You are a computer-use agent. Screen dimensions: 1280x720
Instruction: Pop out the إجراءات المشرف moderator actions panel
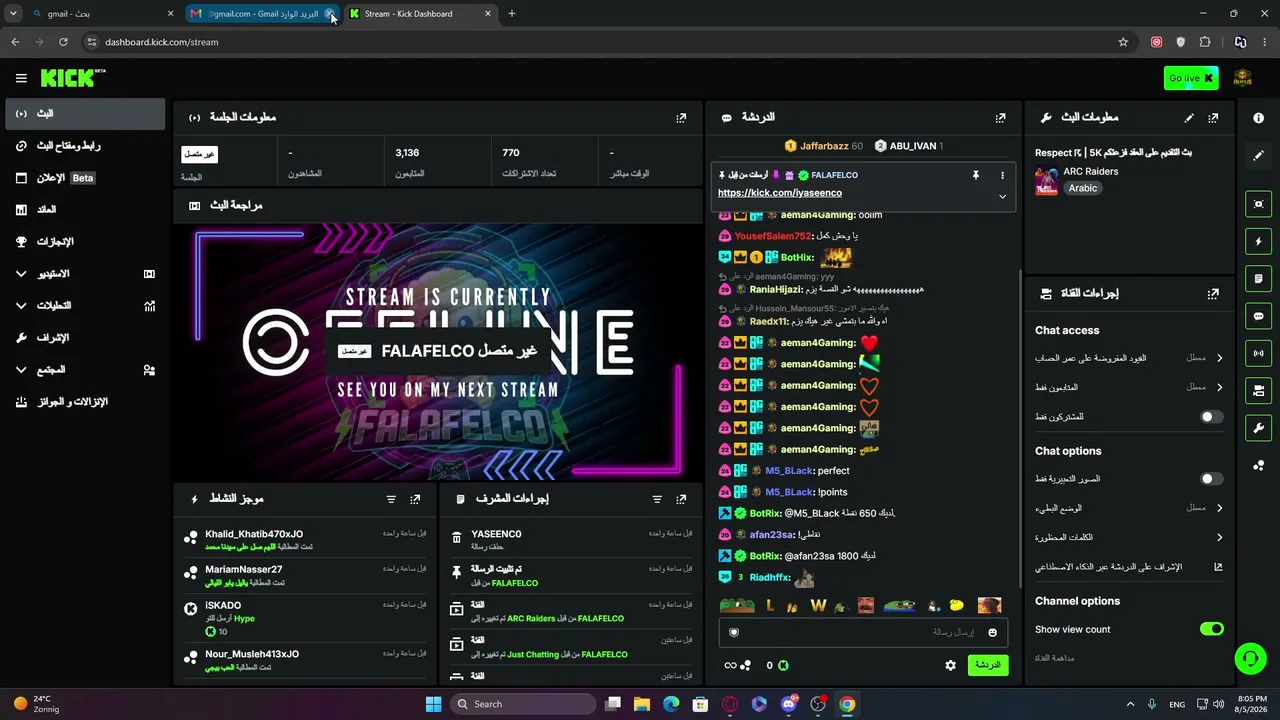(x=681, y=499)
